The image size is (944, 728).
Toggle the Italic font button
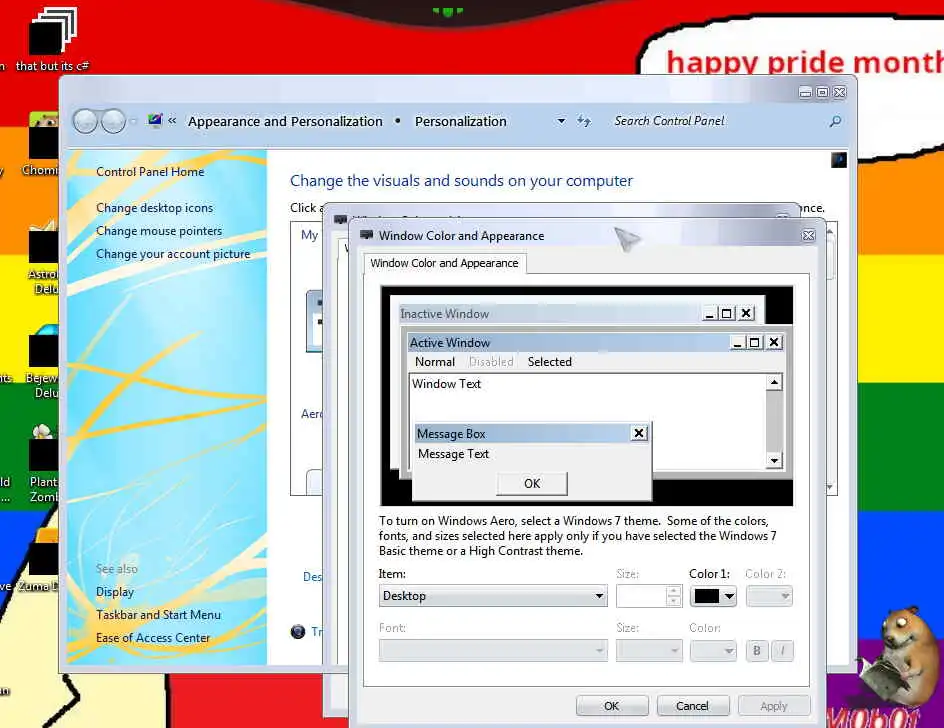pyautogui.click(x=782, y=650)
